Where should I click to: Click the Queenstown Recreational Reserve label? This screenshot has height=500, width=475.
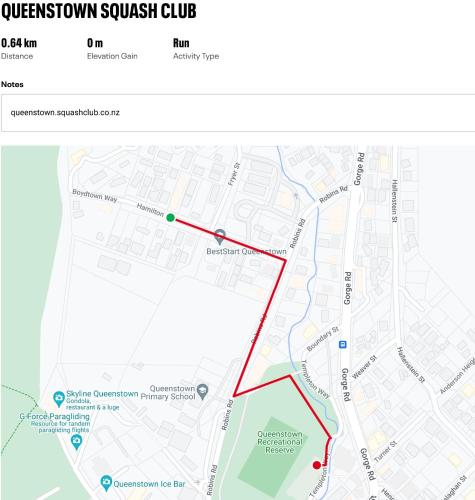[280, 442]
